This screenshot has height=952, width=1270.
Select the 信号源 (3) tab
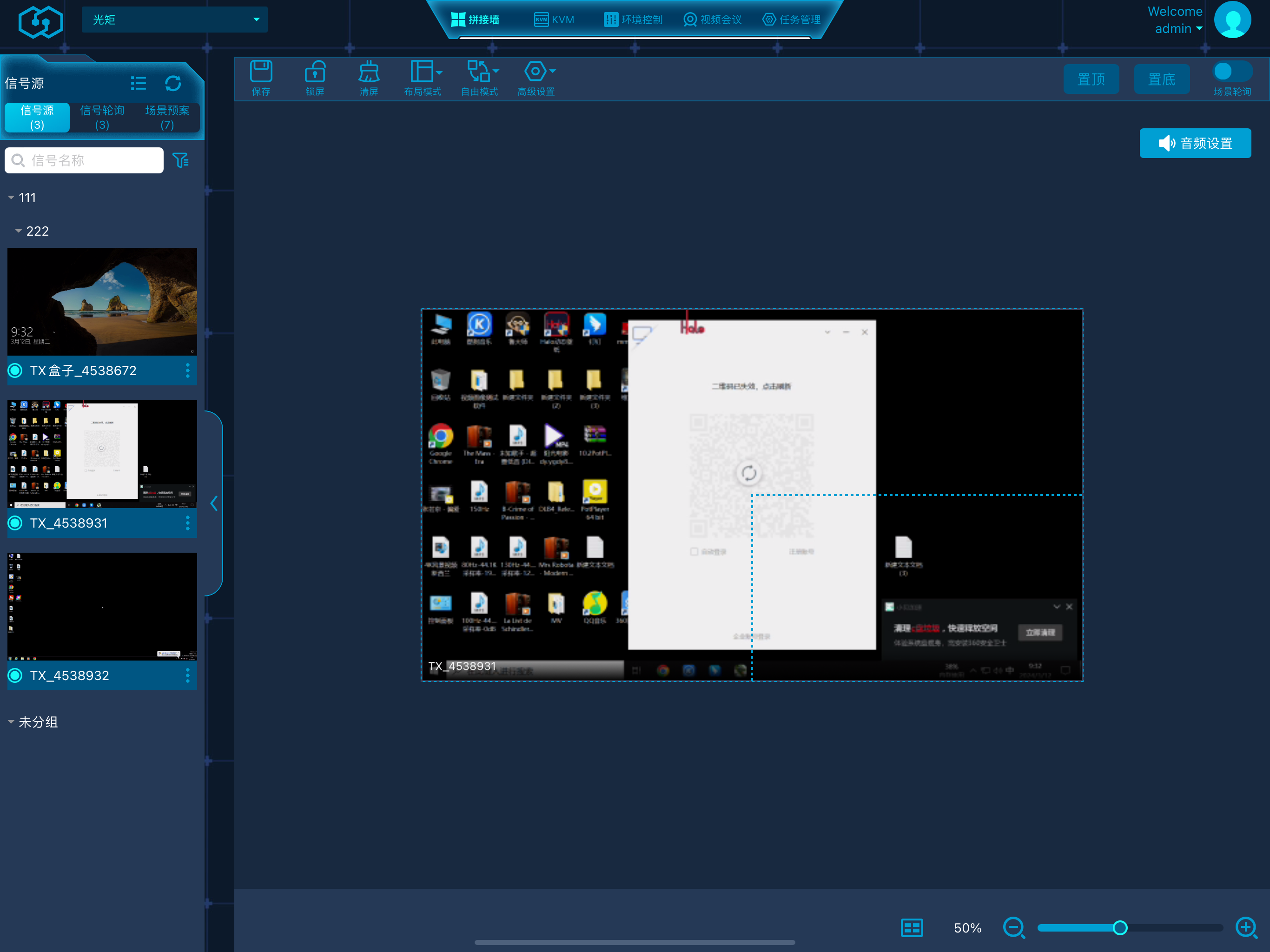tap(37, 117)
